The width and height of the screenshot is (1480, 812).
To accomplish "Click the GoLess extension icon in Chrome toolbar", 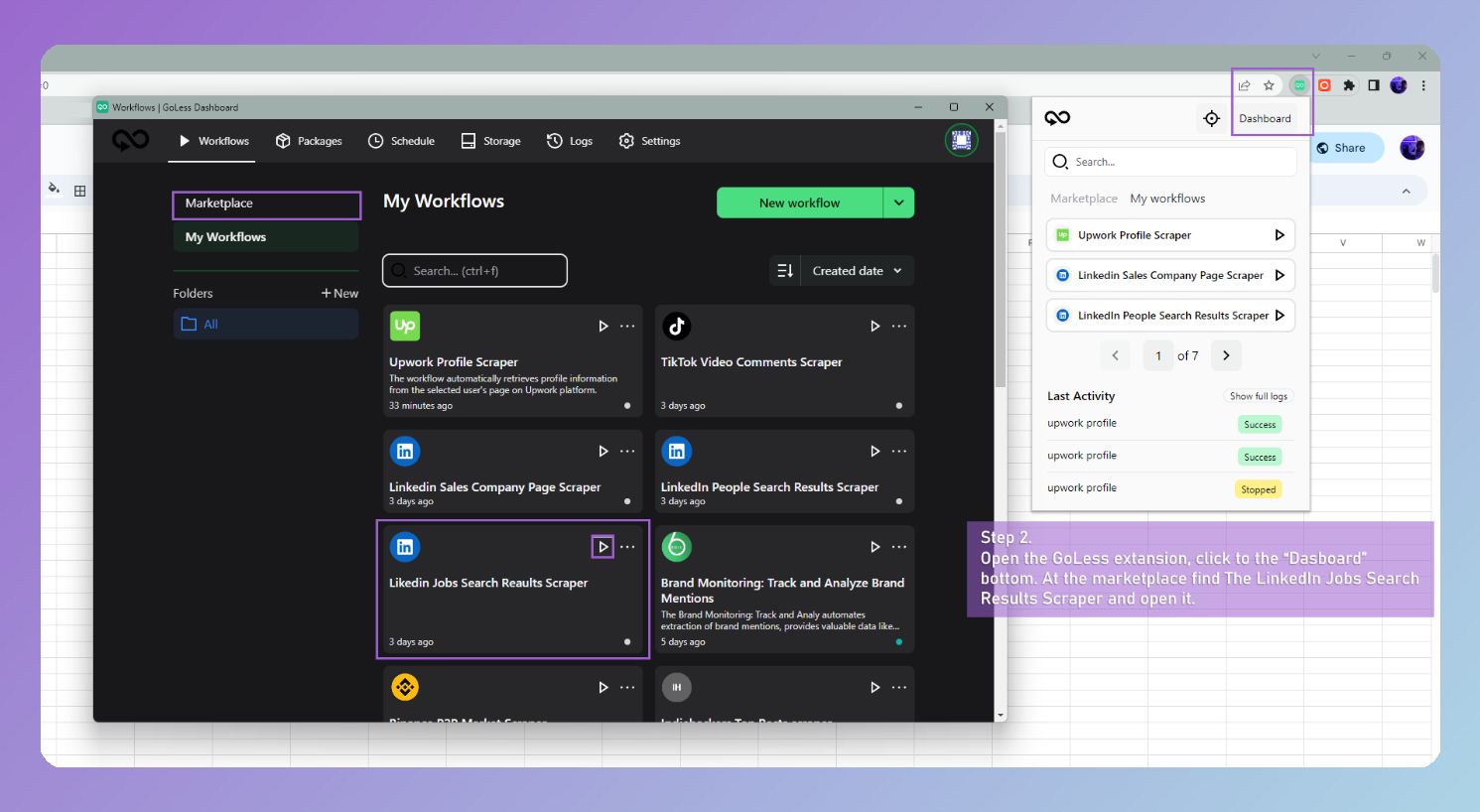I will pyautogui.click(x=1298, y=85).
